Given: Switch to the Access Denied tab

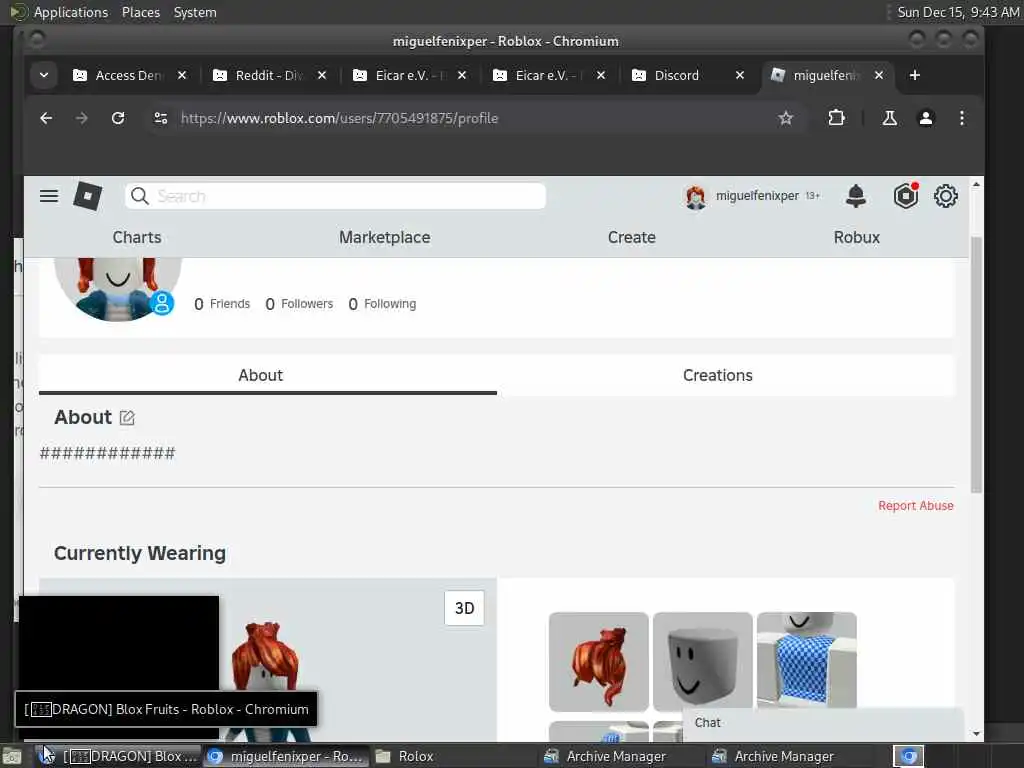Looking at the screenshot, I should [129, 76].
